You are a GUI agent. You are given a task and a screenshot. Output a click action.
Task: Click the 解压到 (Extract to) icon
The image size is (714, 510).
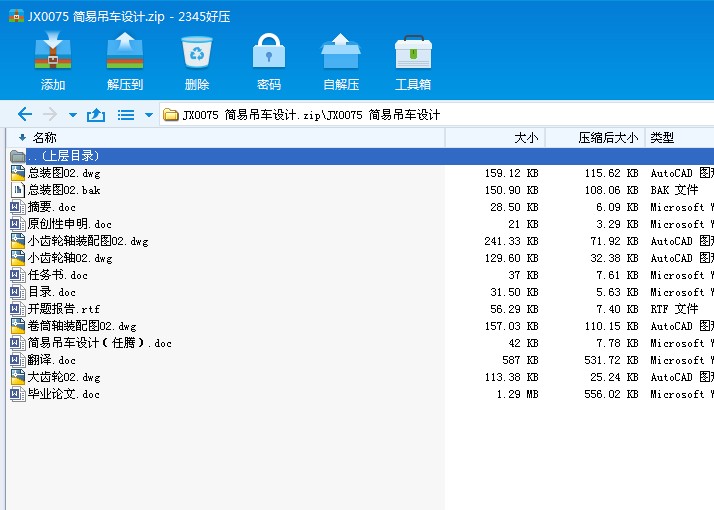tap(125, 51)
